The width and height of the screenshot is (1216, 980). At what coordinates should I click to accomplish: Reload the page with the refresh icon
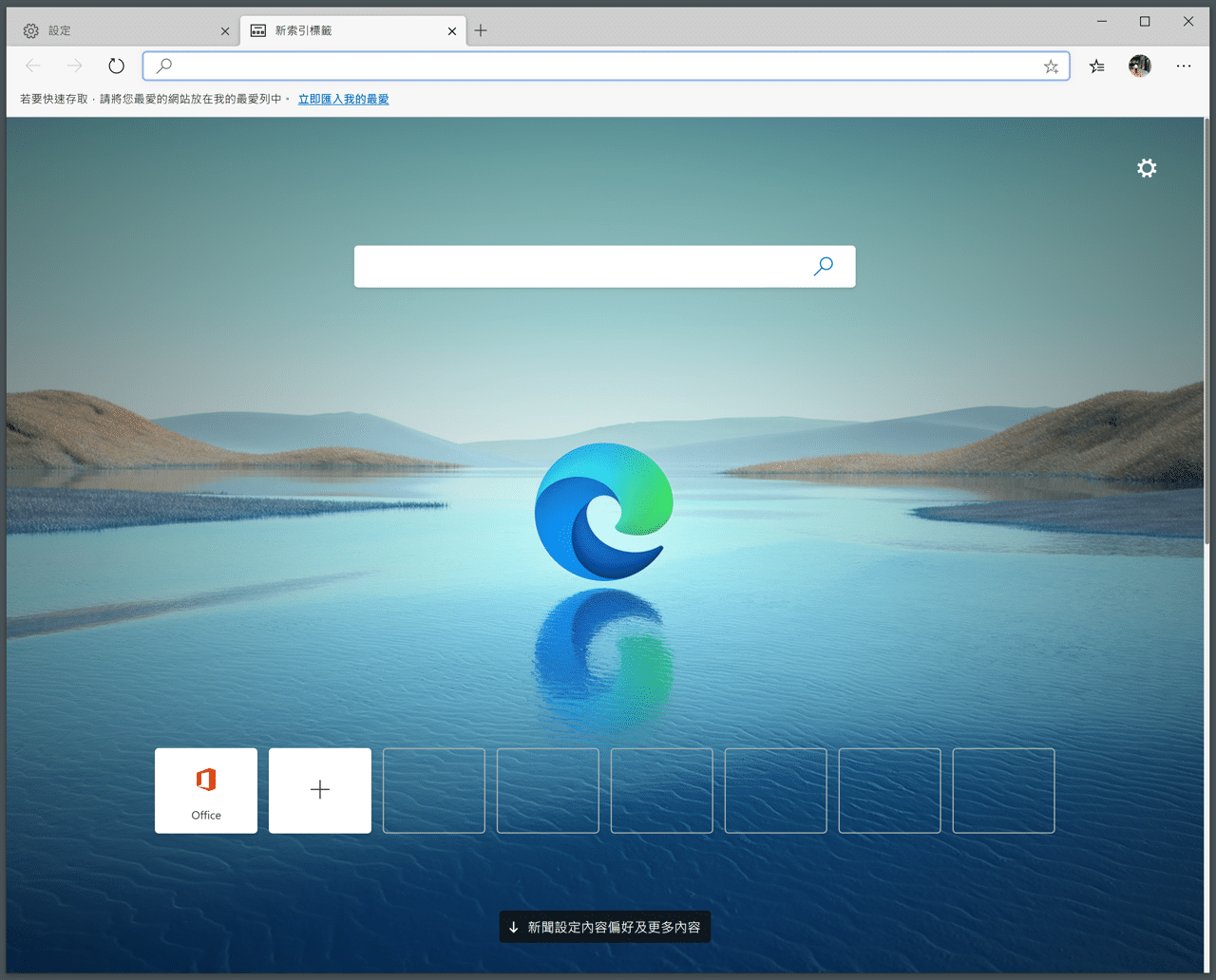click(x=116, y=66)
